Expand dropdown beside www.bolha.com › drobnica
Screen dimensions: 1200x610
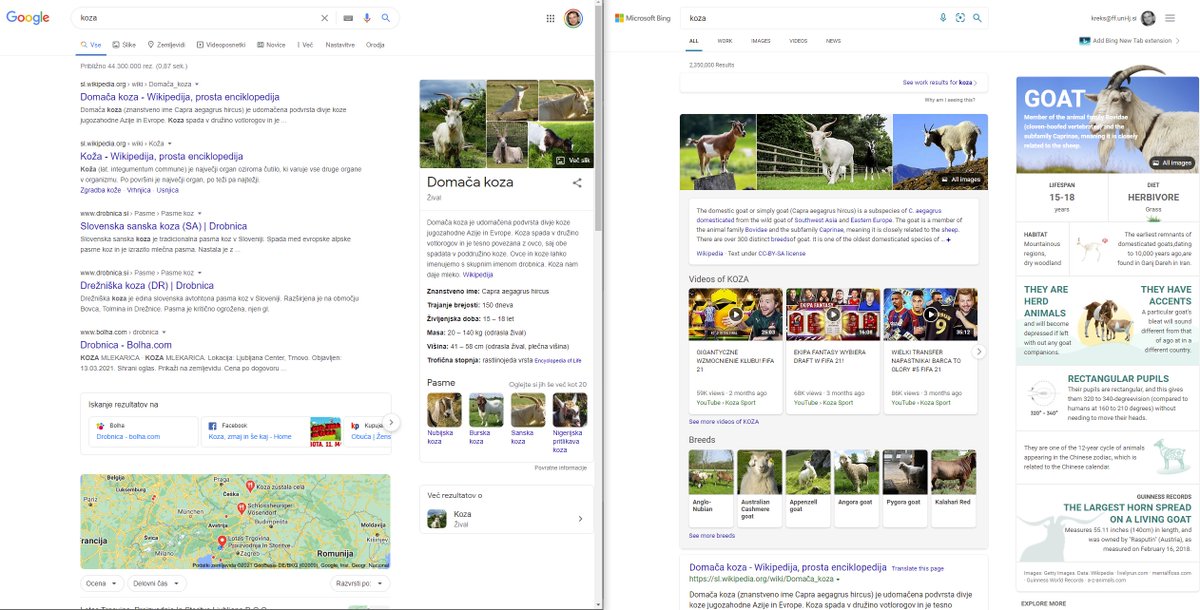click(x=164, y=332)
